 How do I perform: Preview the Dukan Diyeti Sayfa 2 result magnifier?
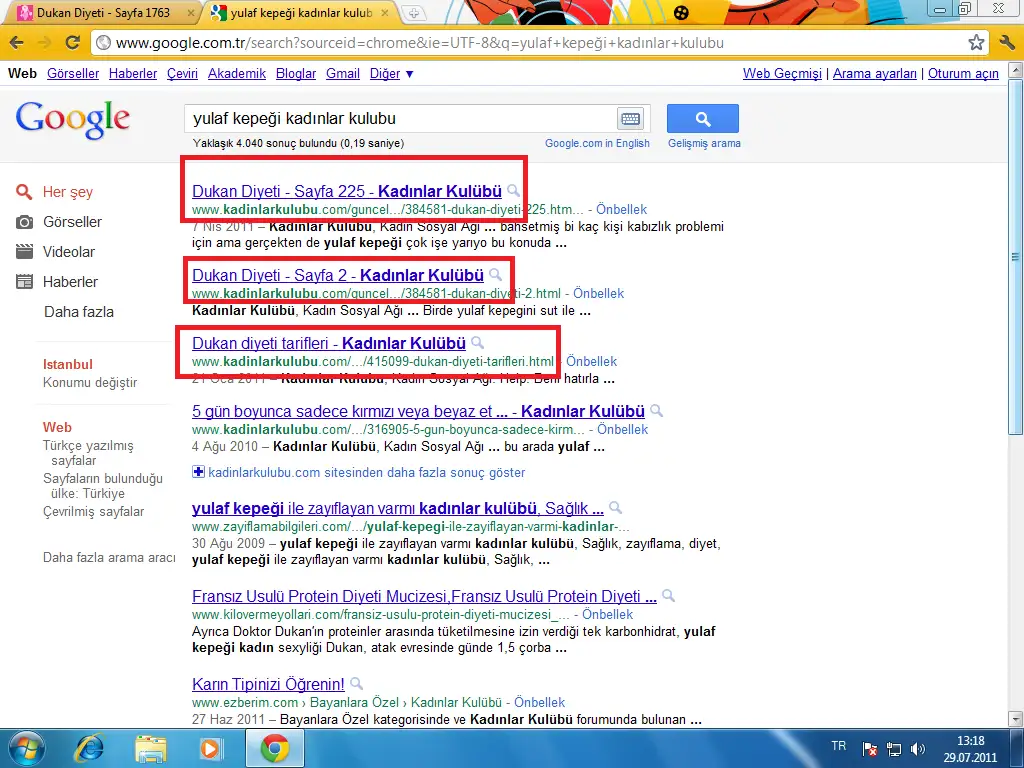pos(496,274)
